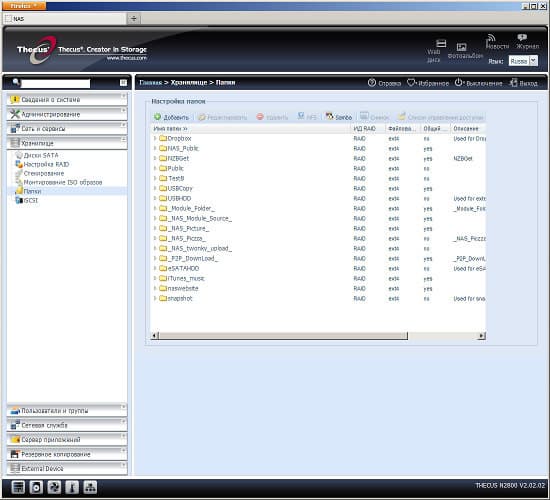Click the NAS browser tab
The image size is (550, 500).
65,19
